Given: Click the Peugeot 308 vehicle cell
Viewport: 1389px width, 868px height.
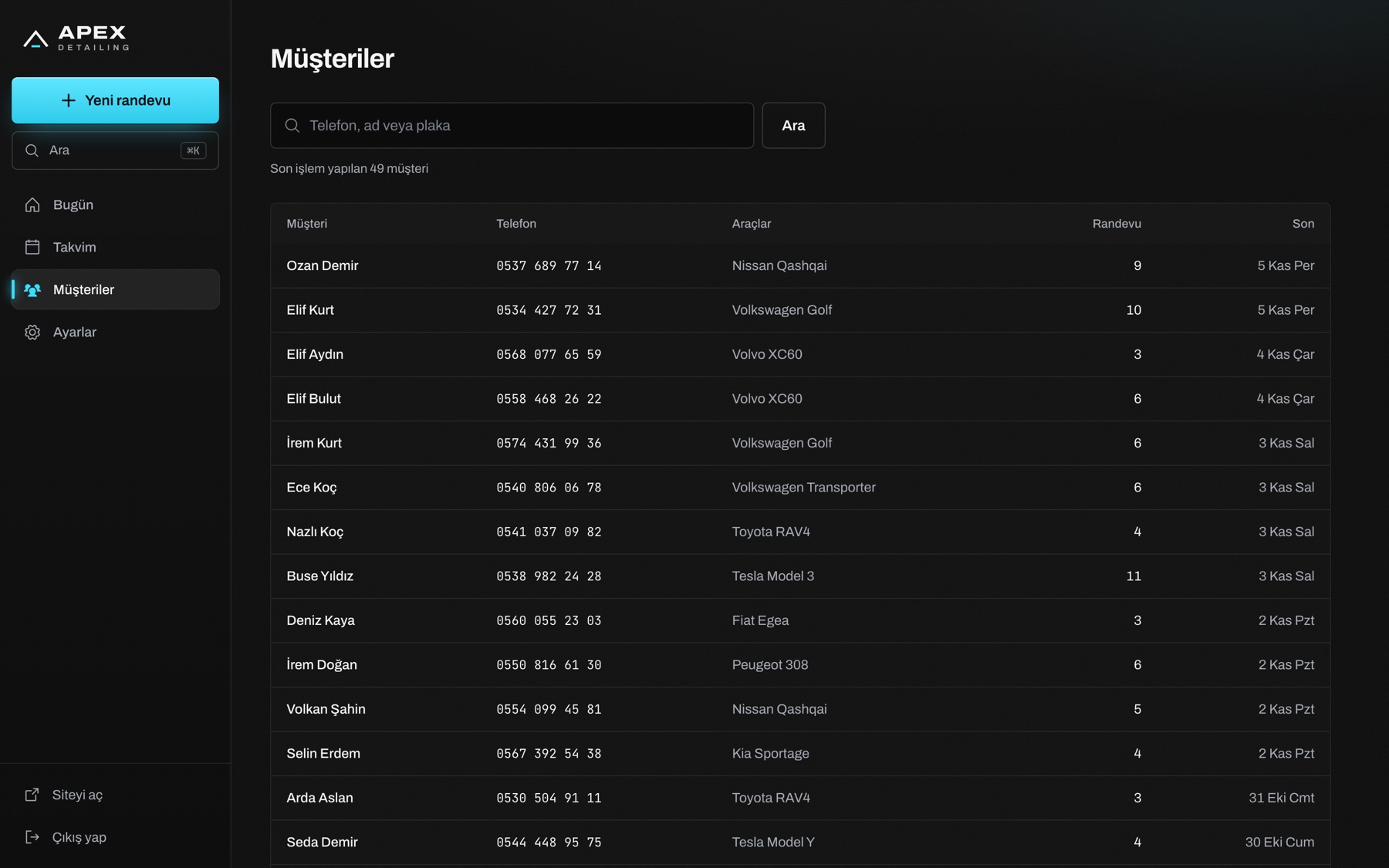Looking at the screenshot, I should click(x=769, y=665).
